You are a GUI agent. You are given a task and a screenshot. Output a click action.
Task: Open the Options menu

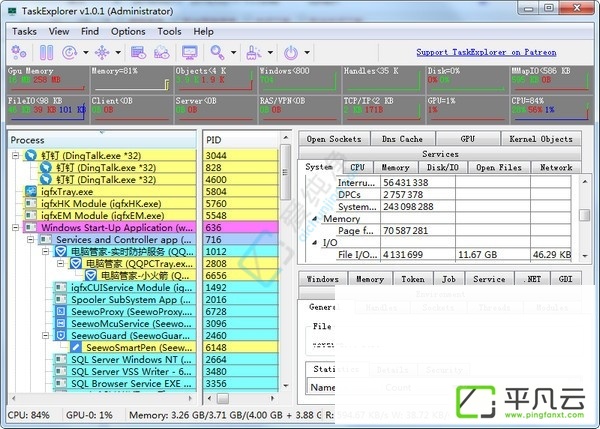tap(128, 31)
